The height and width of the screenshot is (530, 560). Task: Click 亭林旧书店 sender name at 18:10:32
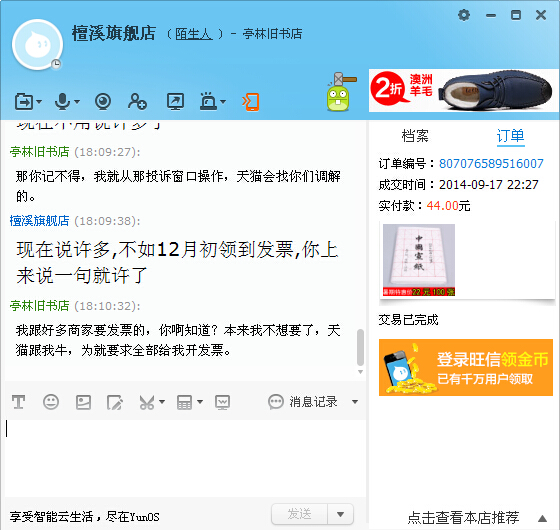click(x=39, y=306)
